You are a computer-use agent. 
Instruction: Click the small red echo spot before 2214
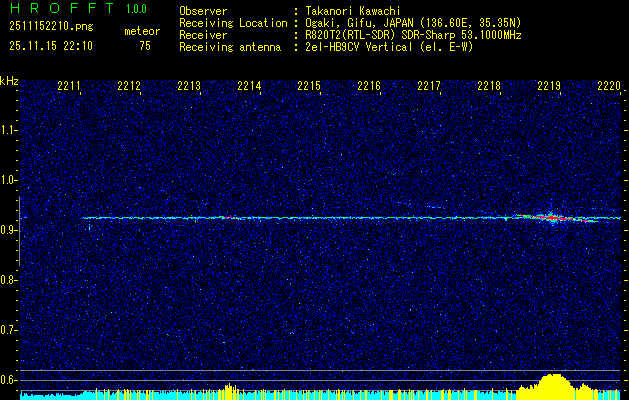click(x=227, y=217)
